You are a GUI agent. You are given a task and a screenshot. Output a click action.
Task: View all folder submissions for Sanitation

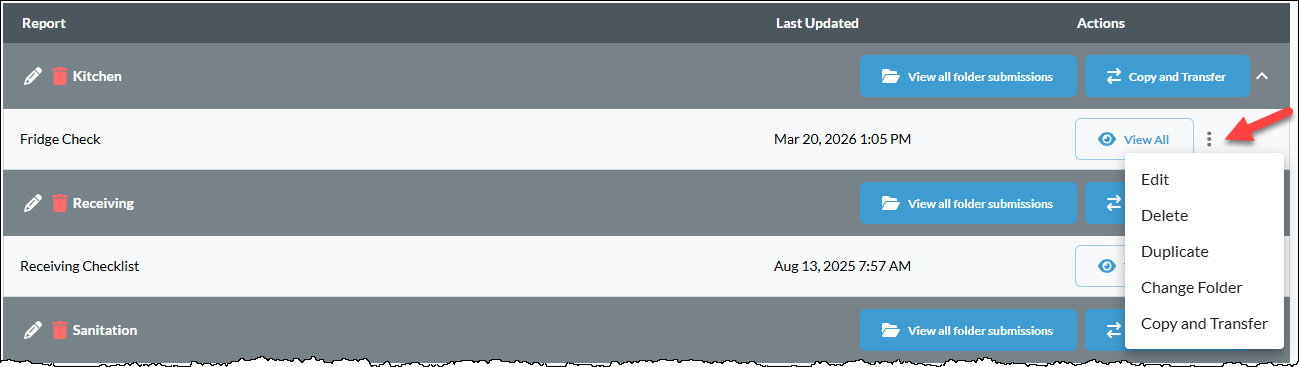pyautogui.click(x=968, y=330)
